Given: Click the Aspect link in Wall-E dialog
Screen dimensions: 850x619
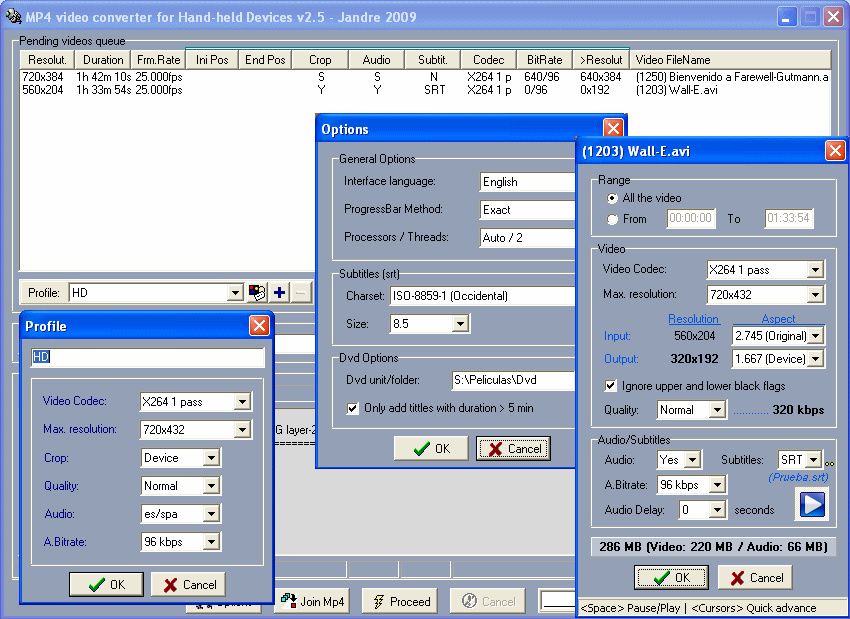Looking at the screenshot, I should (778, 319).
